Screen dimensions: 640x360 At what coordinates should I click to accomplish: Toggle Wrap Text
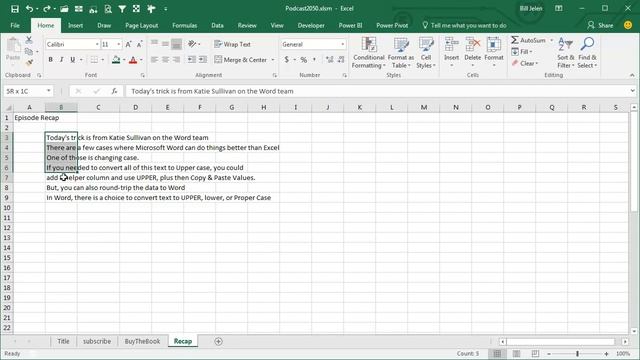[x=233, y=44]
